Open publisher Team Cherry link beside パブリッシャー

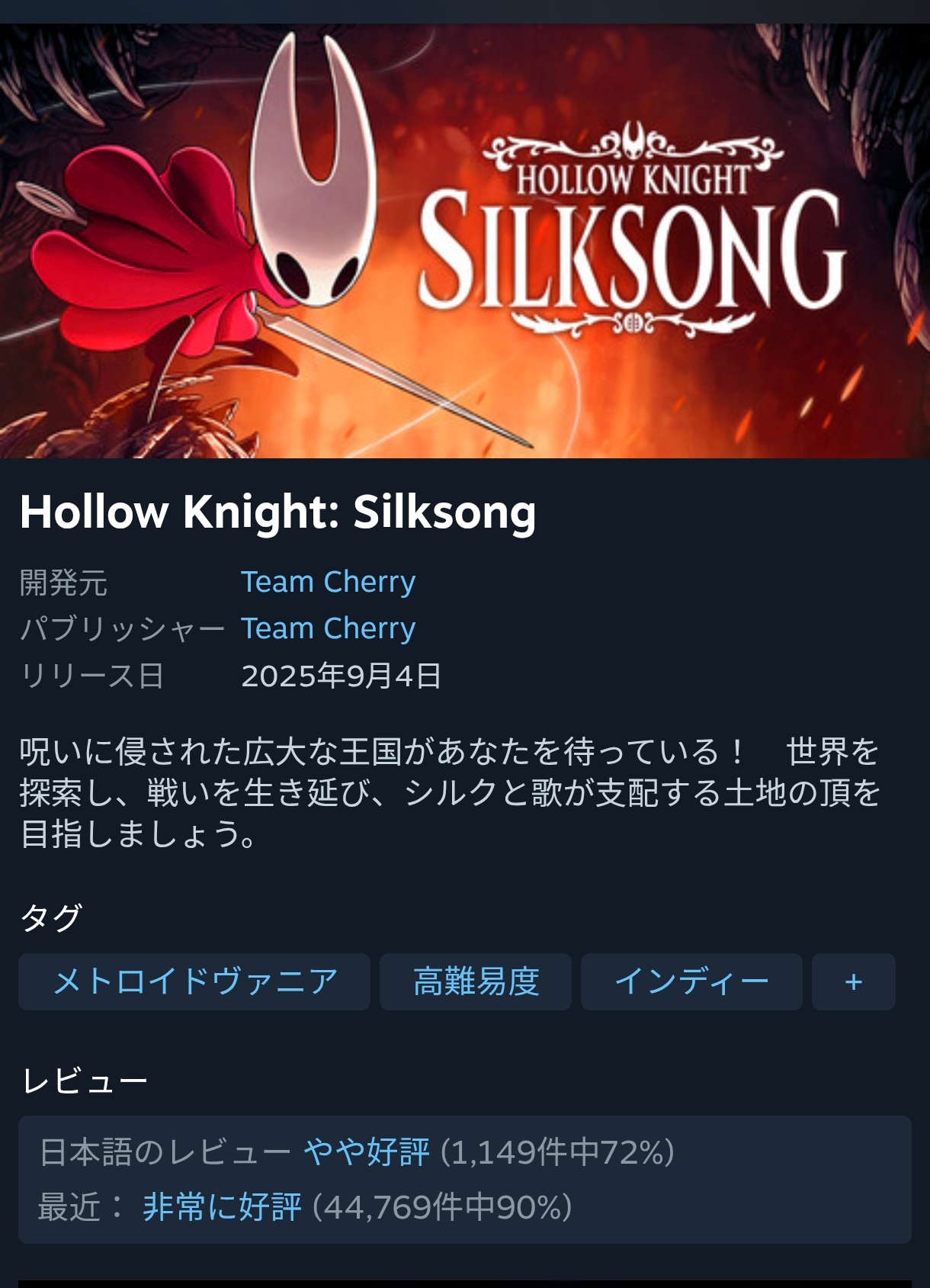pyautogui.click(x=329, y=628)
